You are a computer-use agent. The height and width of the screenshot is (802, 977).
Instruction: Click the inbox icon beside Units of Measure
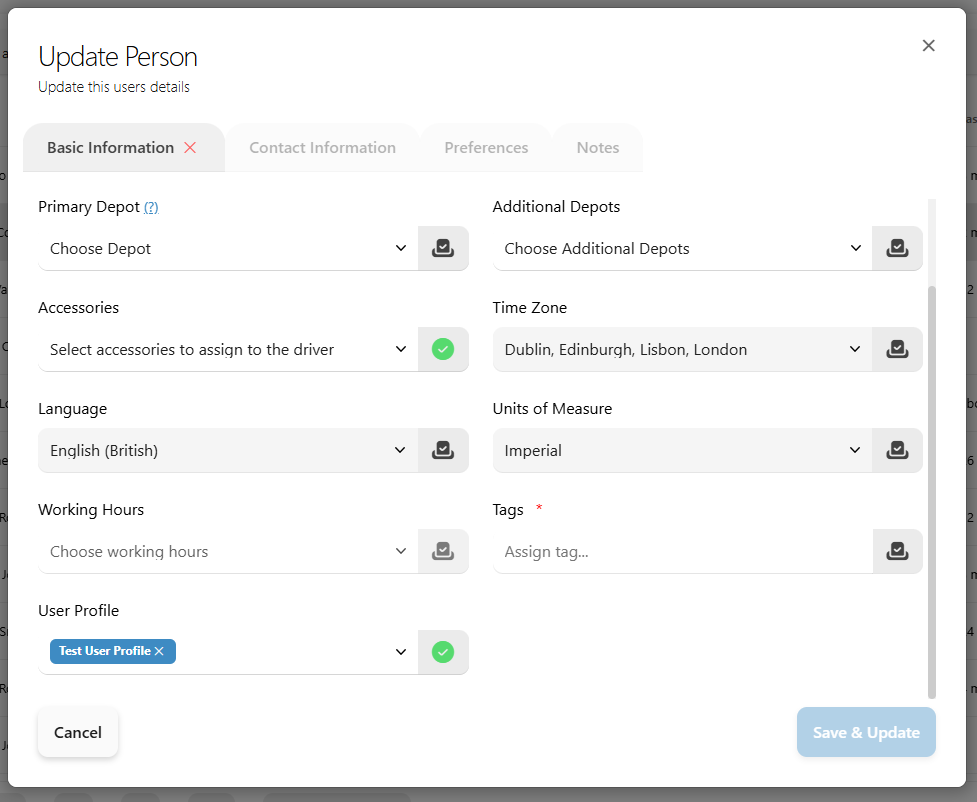(897, 450)
